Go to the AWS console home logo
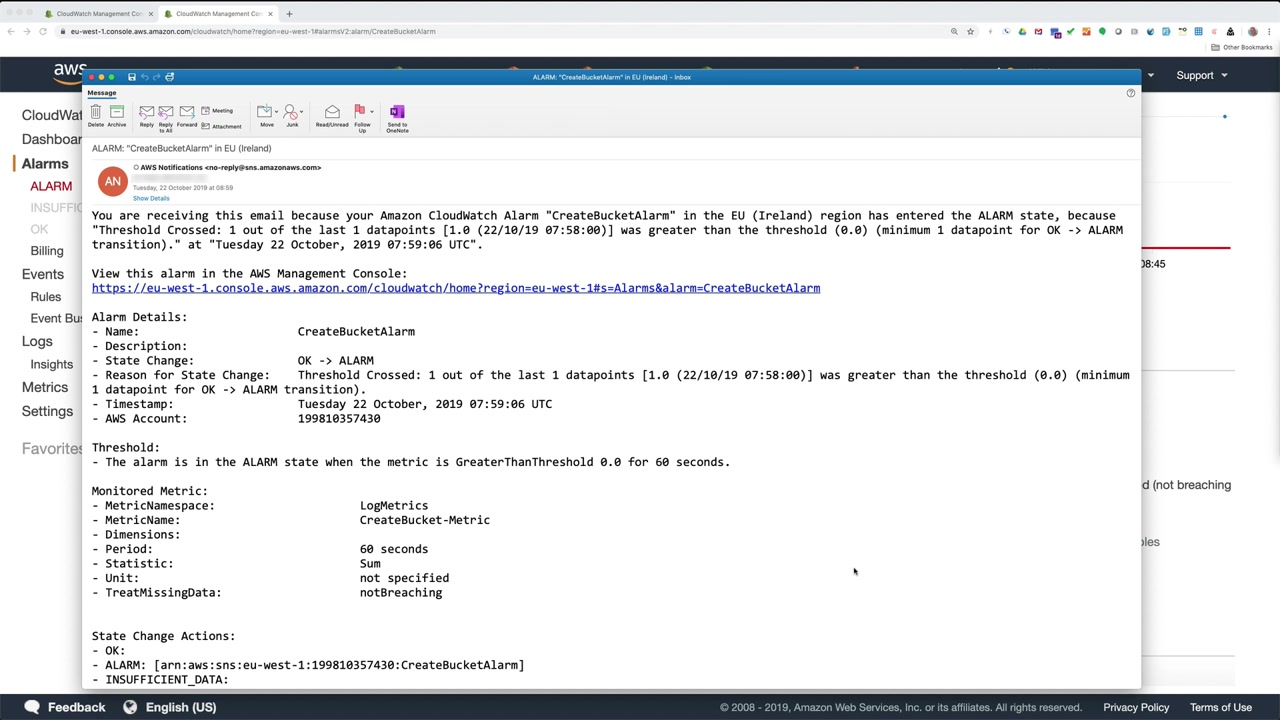This screenshot has width=1280, height=720. click(x=70, y=72)
